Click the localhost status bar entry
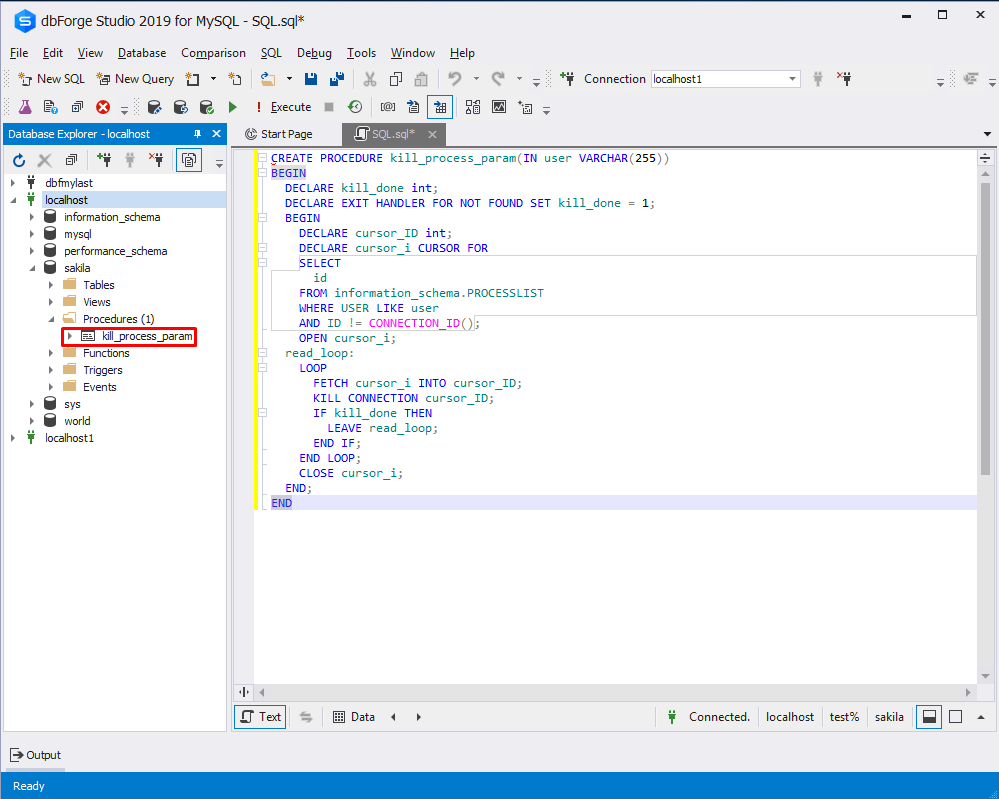The height and width of the screenshot is (799, 999). coord(789,717)
